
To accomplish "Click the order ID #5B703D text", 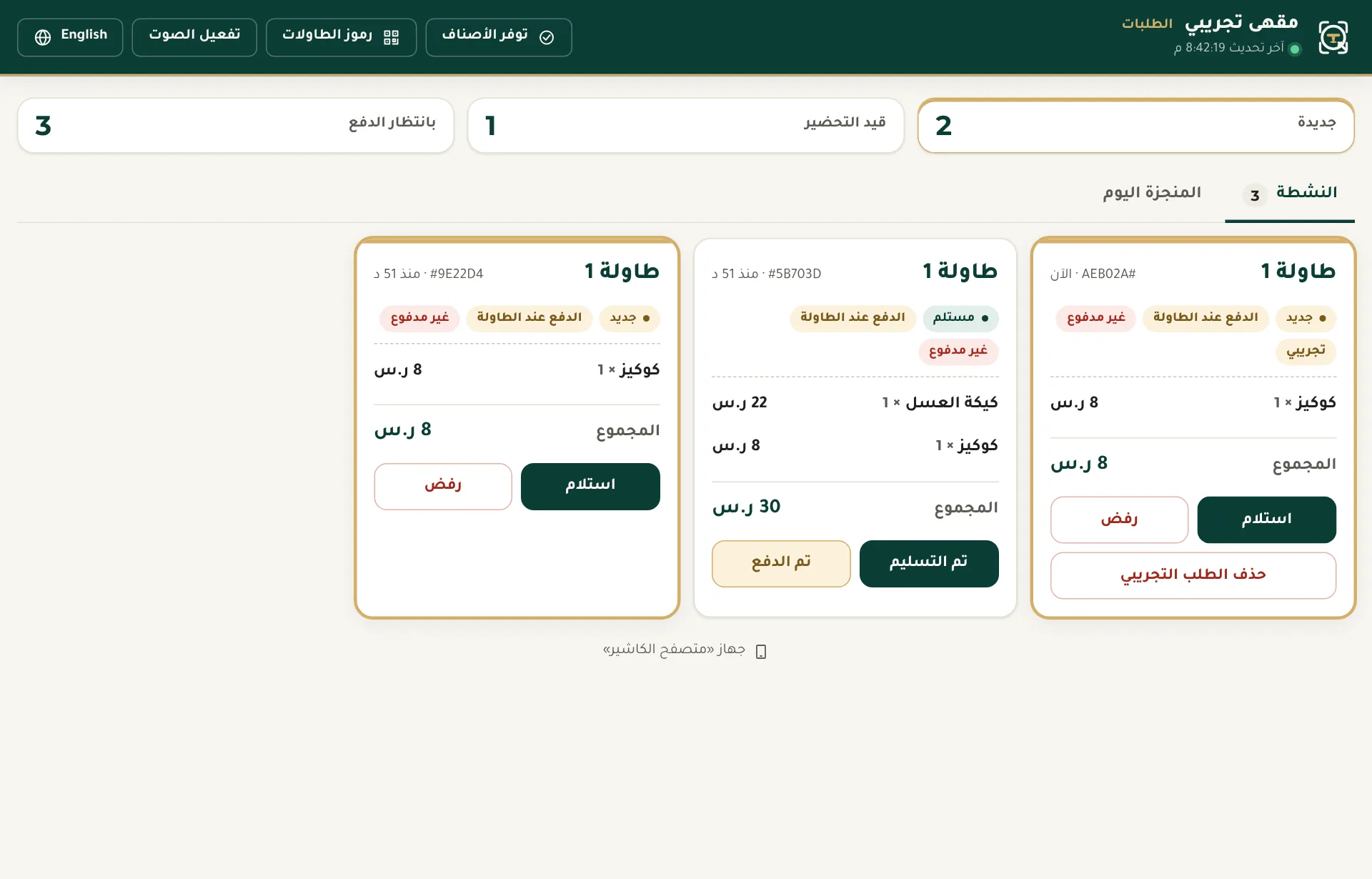I will [795, 274].
